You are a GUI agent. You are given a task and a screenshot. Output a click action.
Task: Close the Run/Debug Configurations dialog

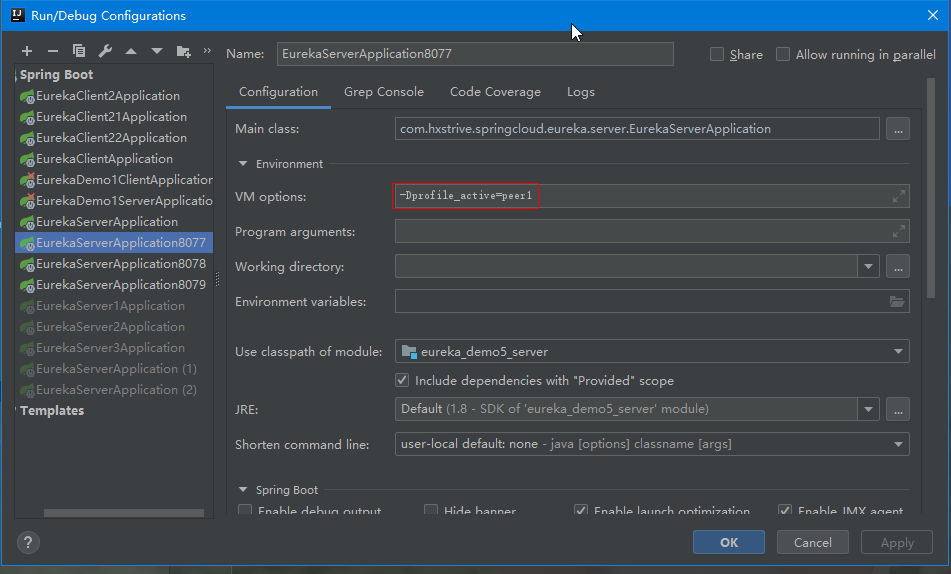[x=933, y=15]
